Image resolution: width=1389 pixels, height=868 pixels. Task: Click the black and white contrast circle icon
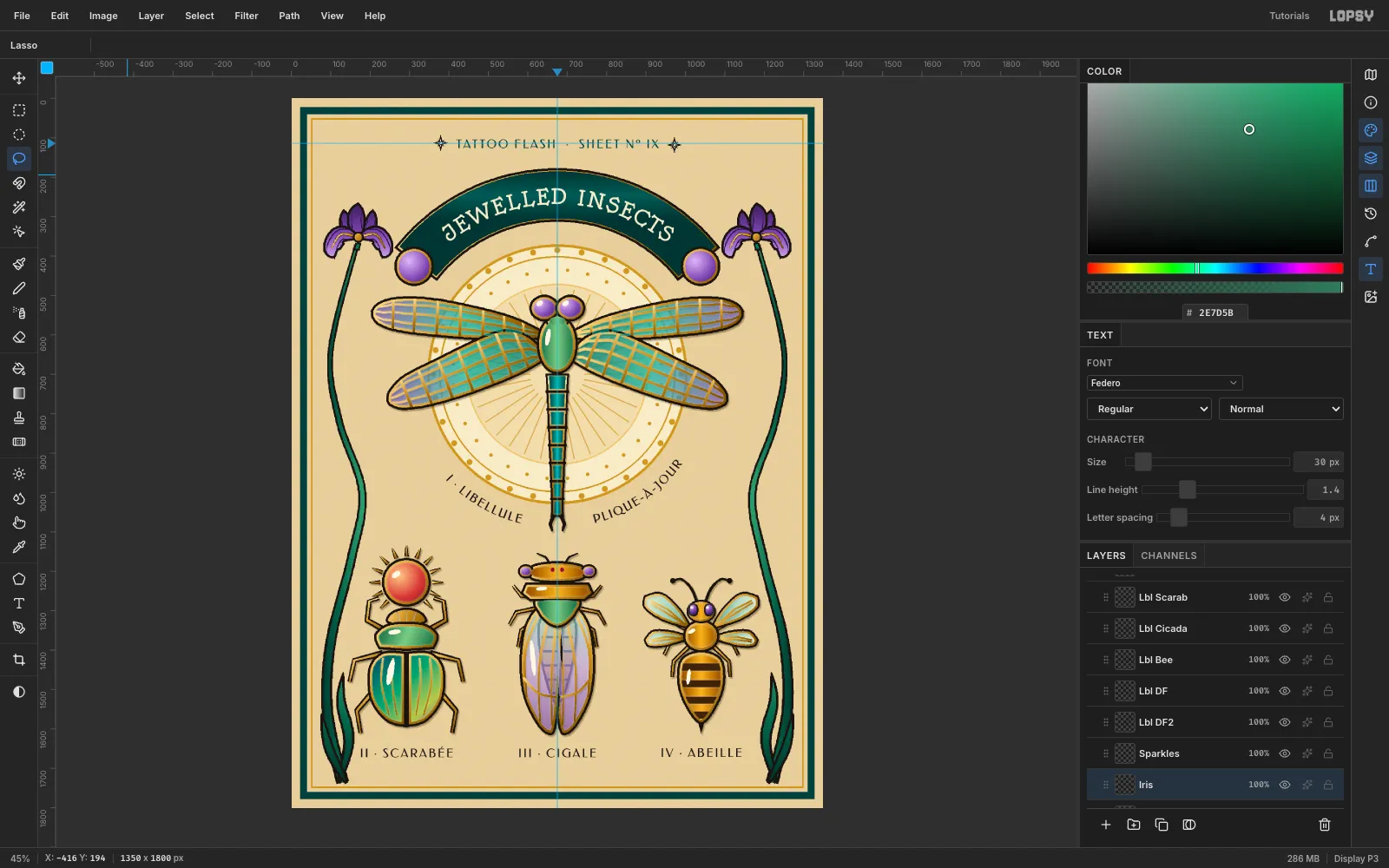pos(19,692)
